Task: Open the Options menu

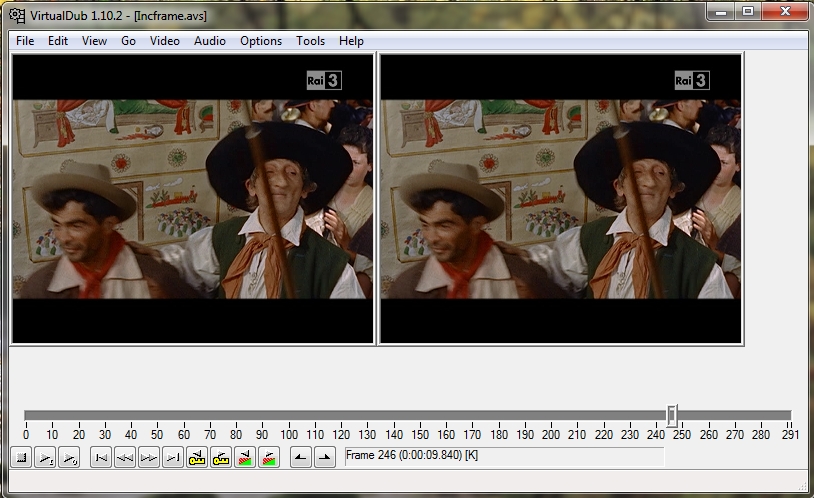Action: [261, 41]
